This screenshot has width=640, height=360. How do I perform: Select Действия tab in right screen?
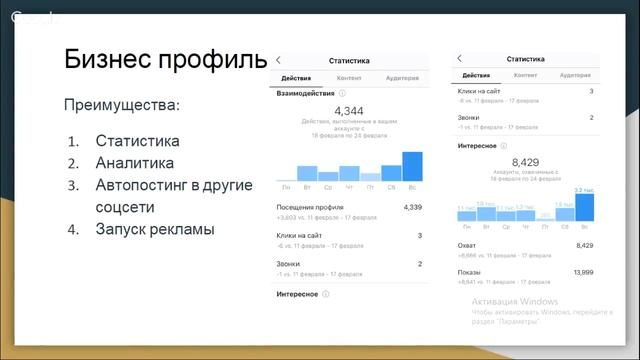click(476, 76)
